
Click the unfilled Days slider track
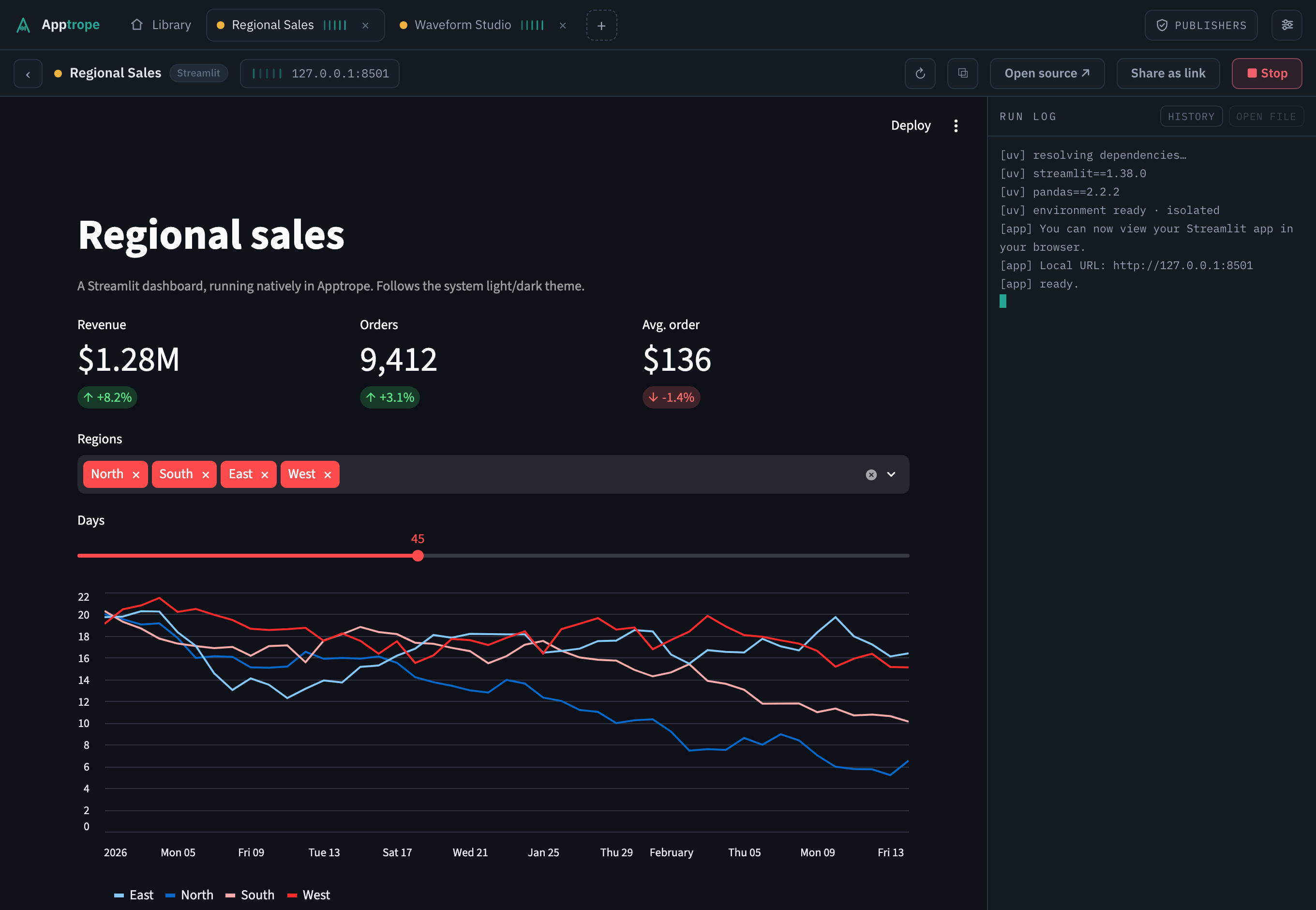pyautogui.click(x=666, y=556)
